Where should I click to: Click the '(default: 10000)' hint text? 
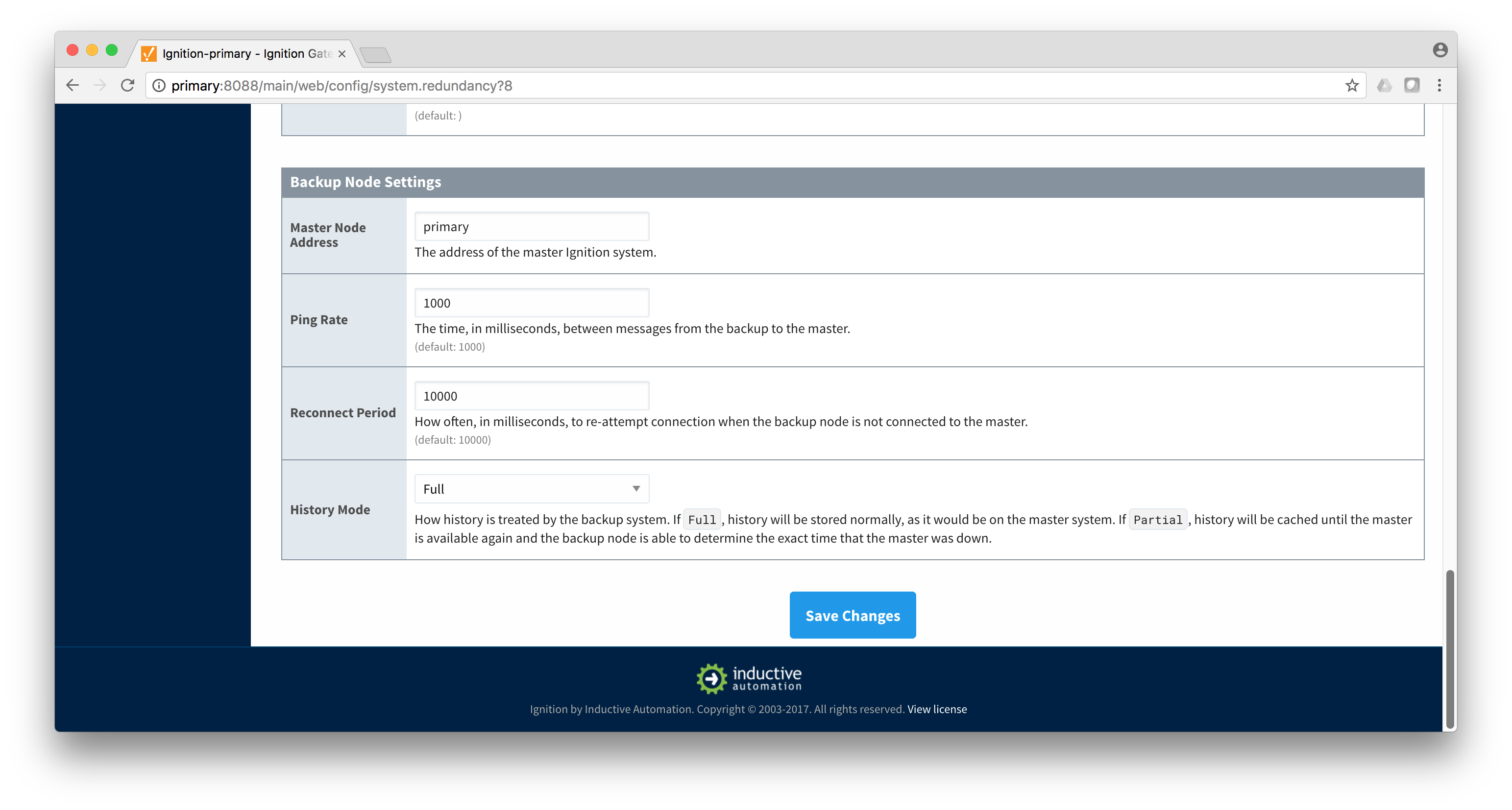(x=453, y=440)
